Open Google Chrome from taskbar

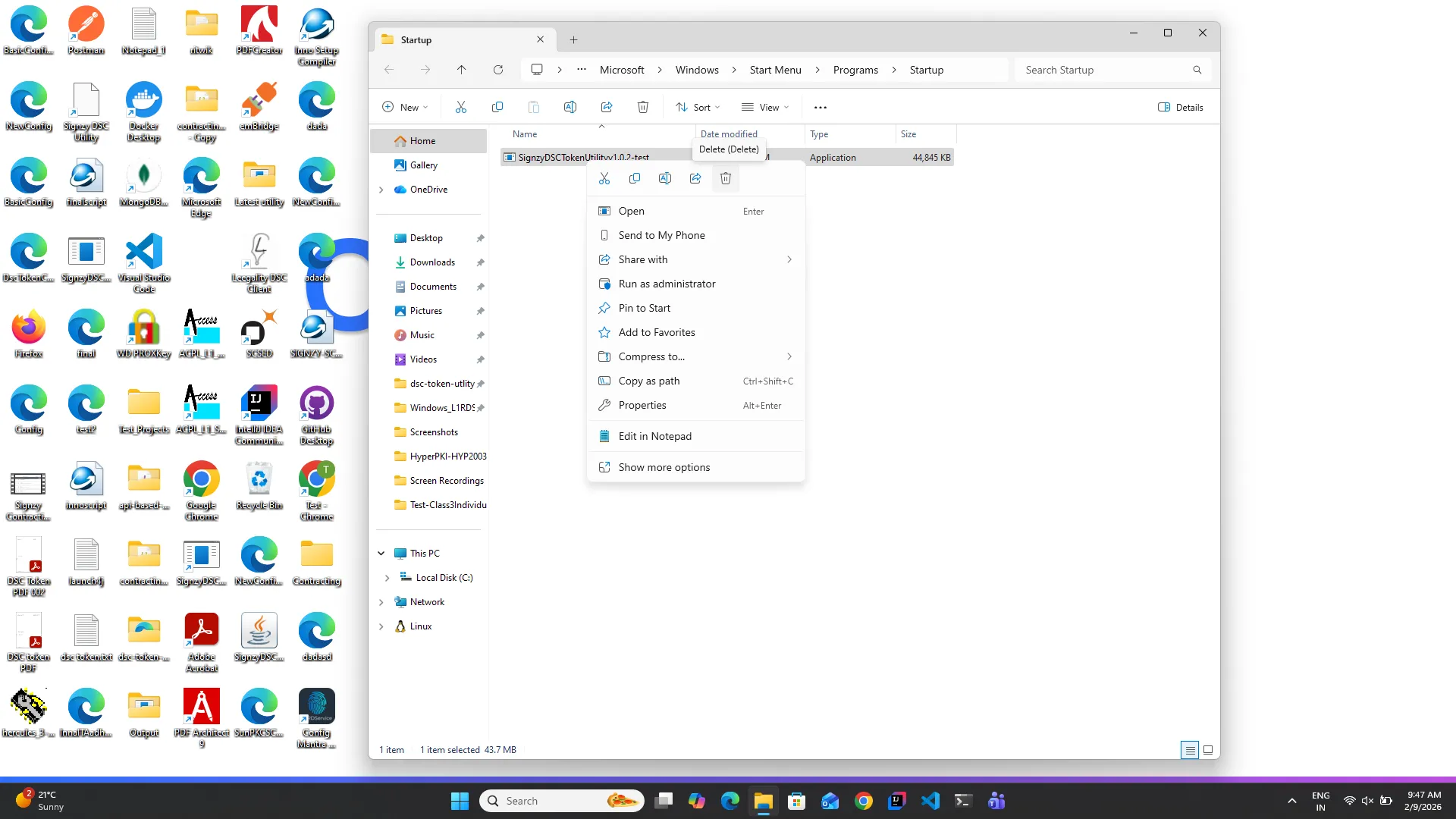point(864,801)
